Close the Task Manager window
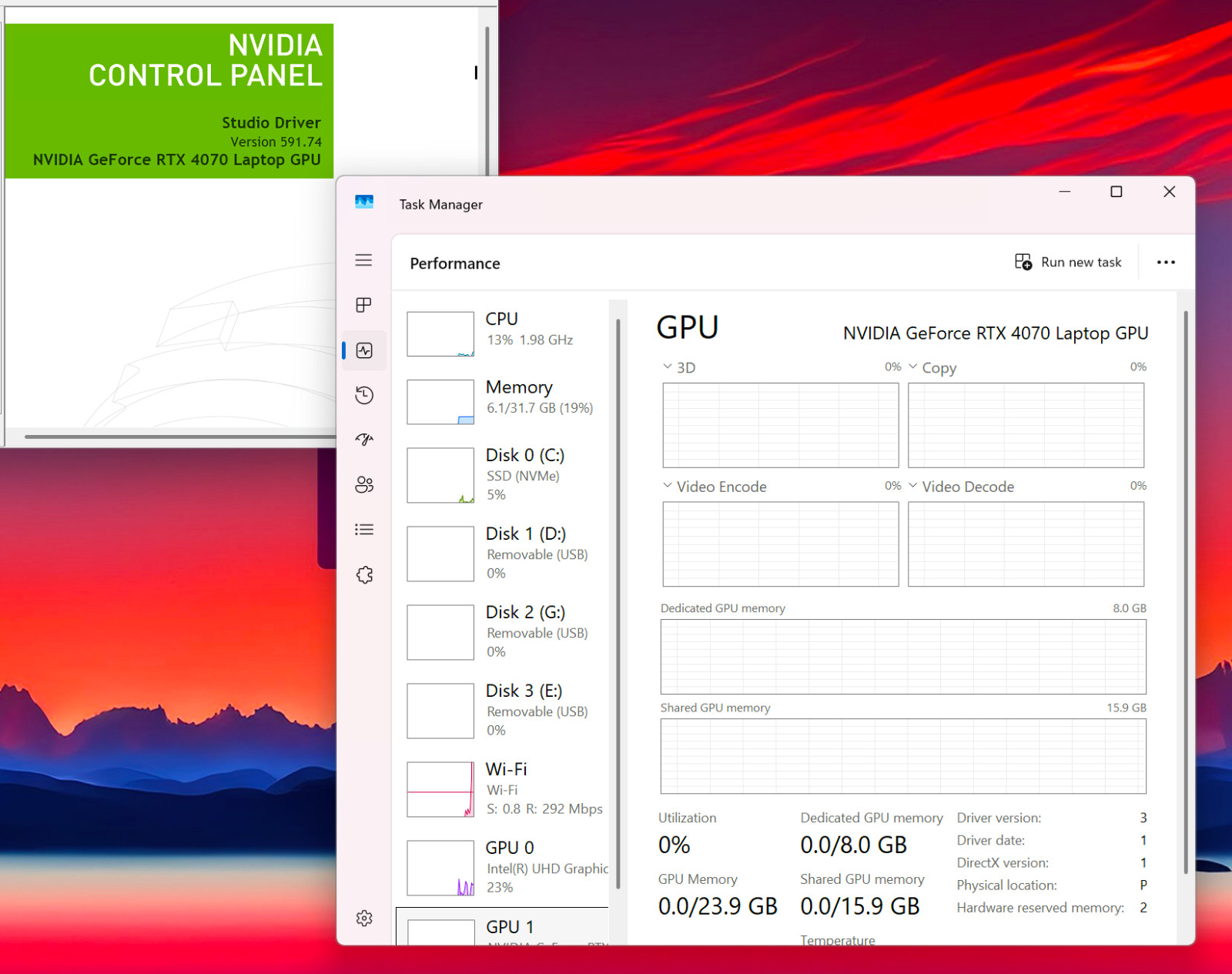 1169,192
